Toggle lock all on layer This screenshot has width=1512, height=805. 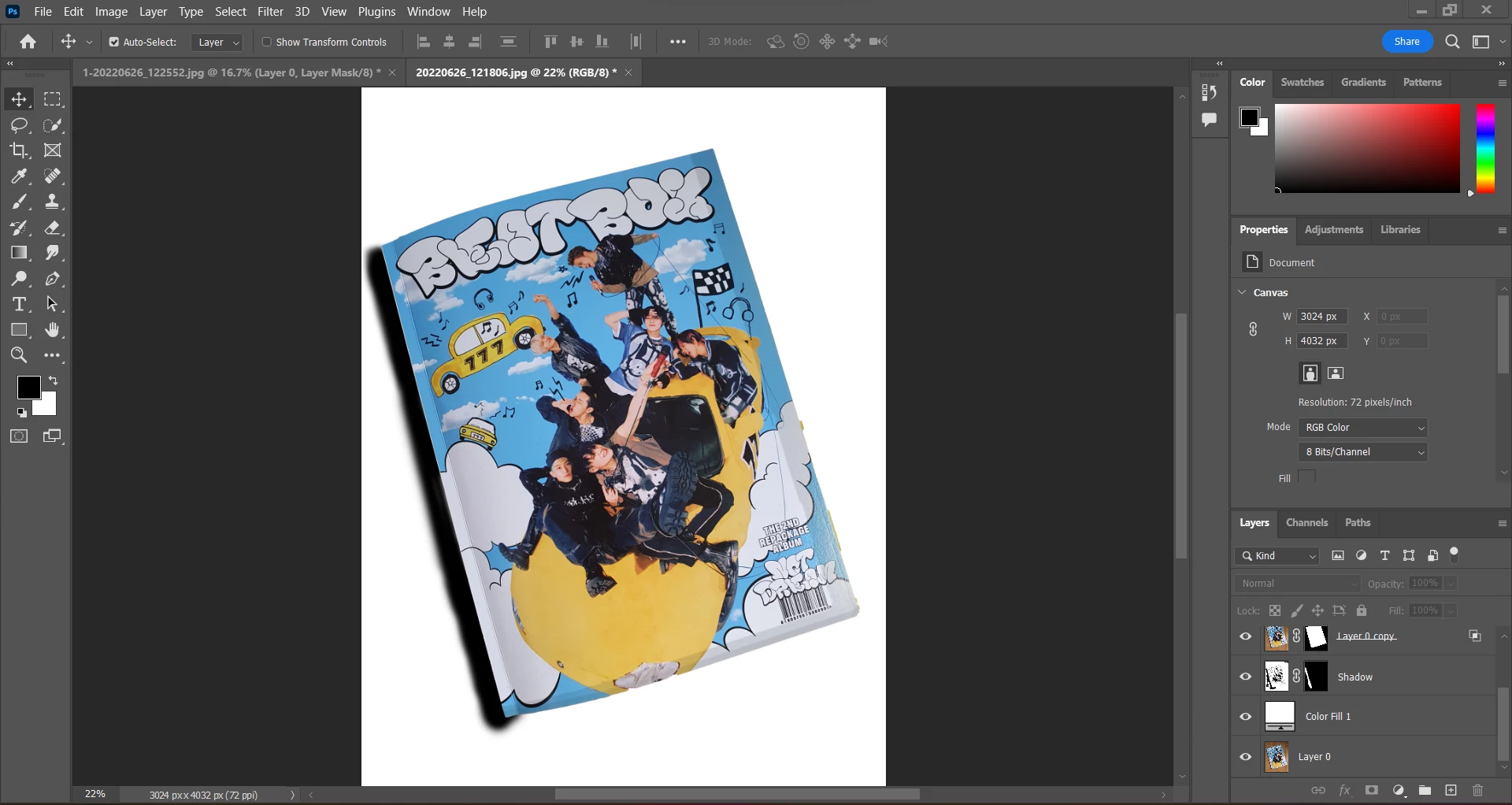1362,610
